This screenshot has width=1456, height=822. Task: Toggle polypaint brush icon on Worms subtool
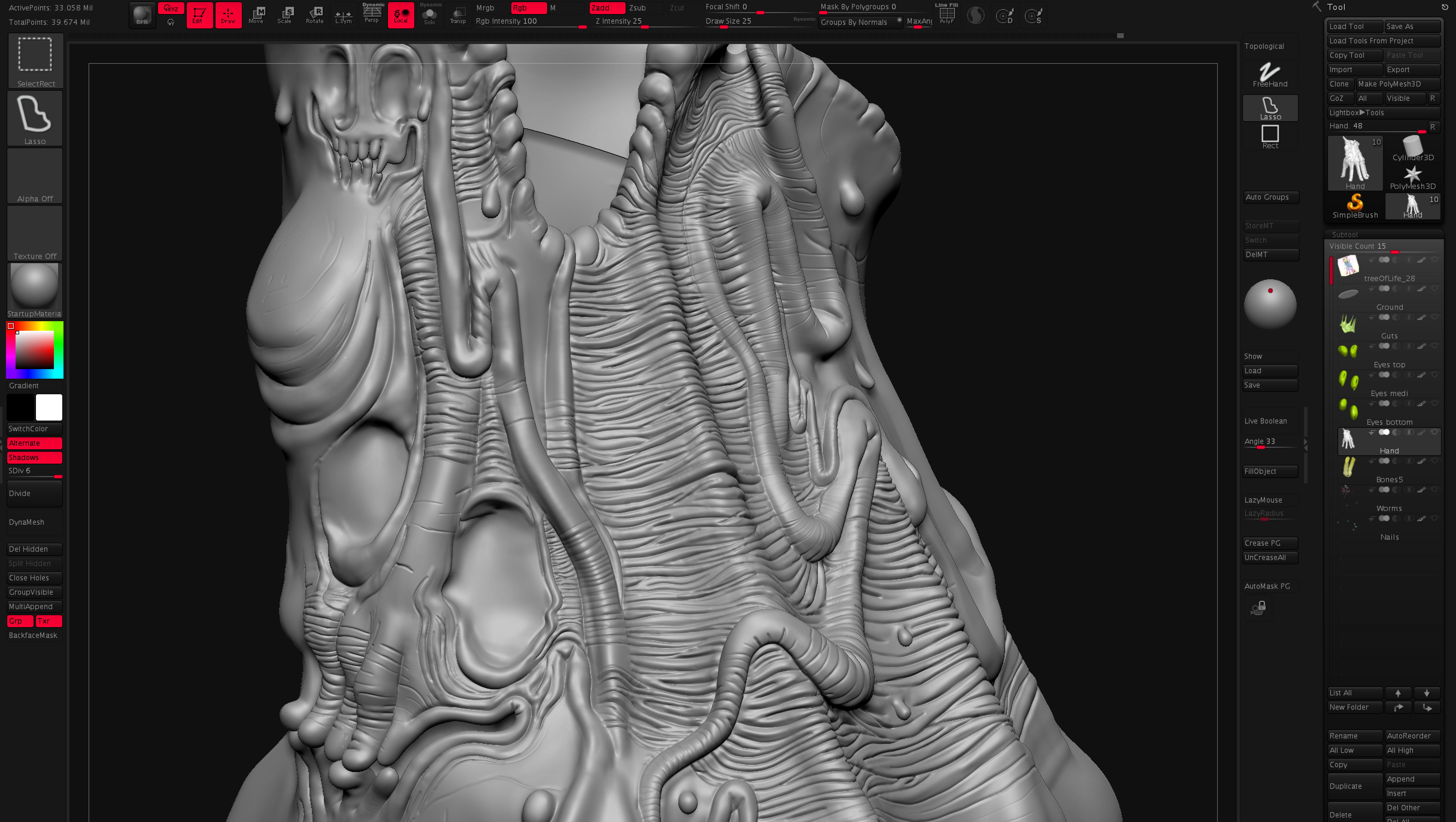tap(1422, 490)
